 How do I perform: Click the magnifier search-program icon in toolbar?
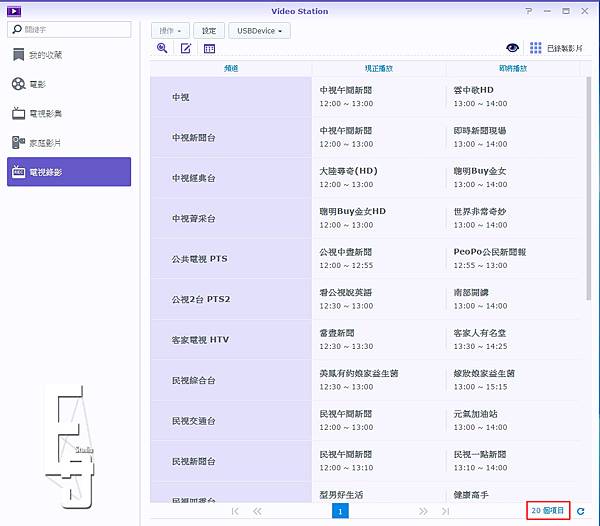tap(162, 48)
